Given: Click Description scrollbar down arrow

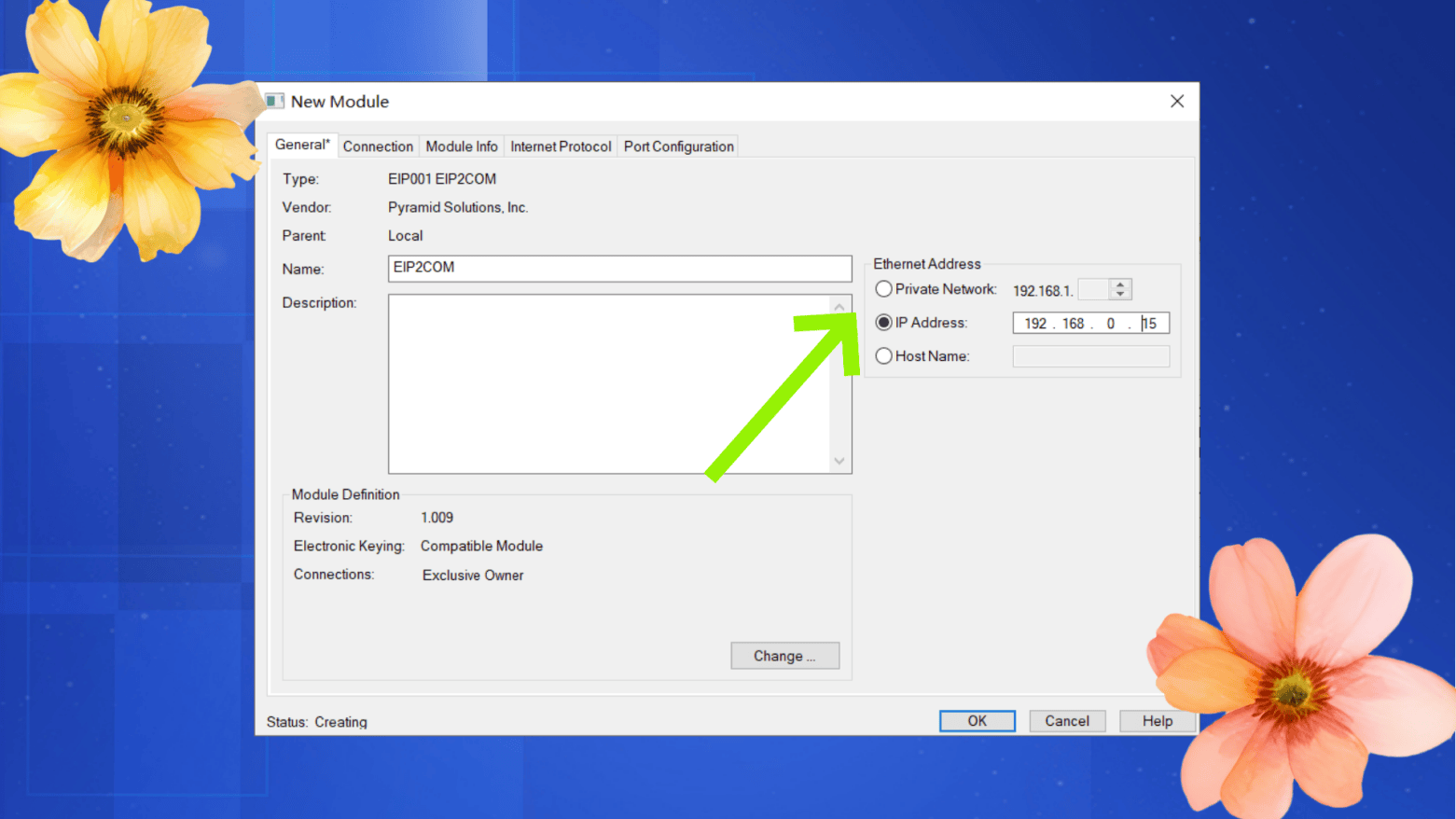Looking at the screenshot, I should [x=839, y=461].
